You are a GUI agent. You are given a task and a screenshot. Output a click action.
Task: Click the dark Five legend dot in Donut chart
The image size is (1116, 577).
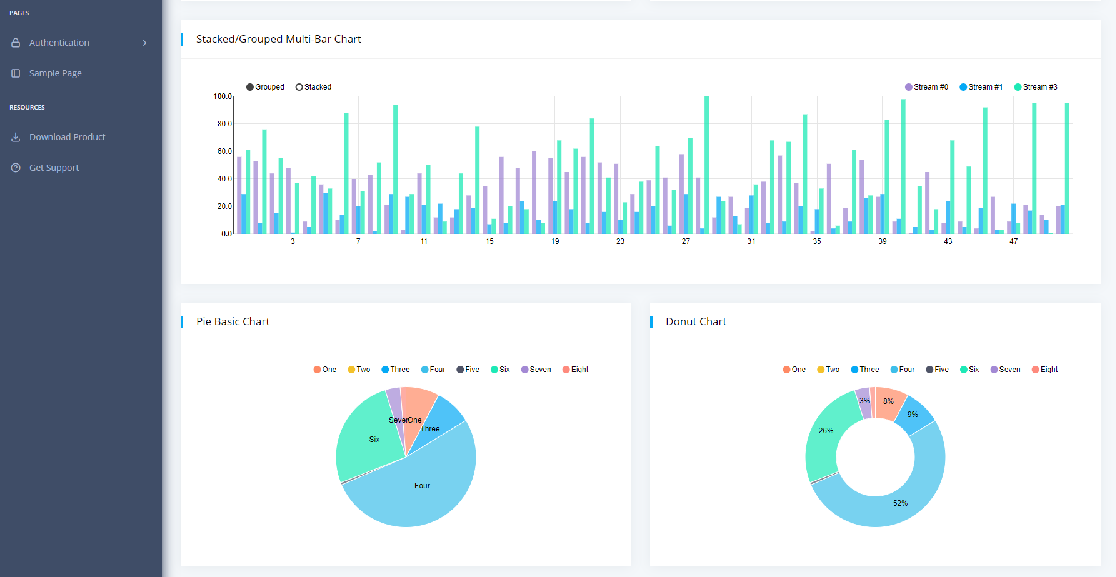point(930,369)
